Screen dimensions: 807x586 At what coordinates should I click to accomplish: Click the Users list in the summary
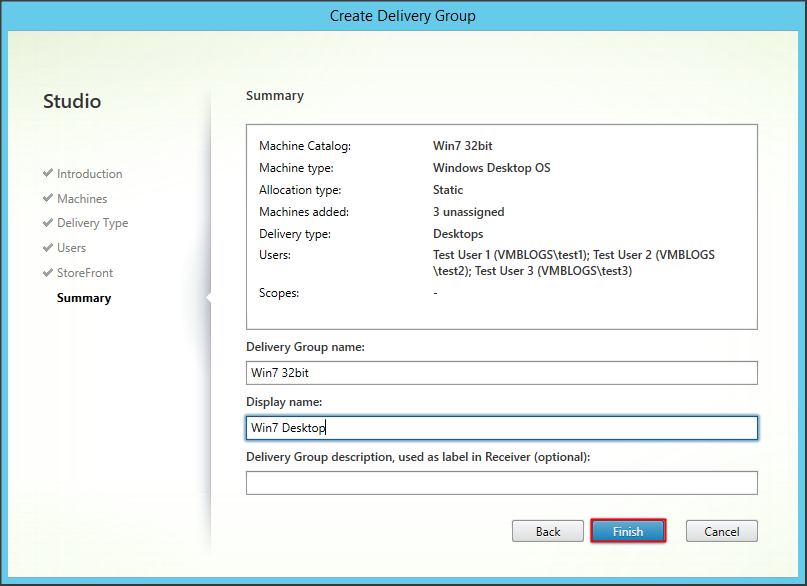coord(567,263)
